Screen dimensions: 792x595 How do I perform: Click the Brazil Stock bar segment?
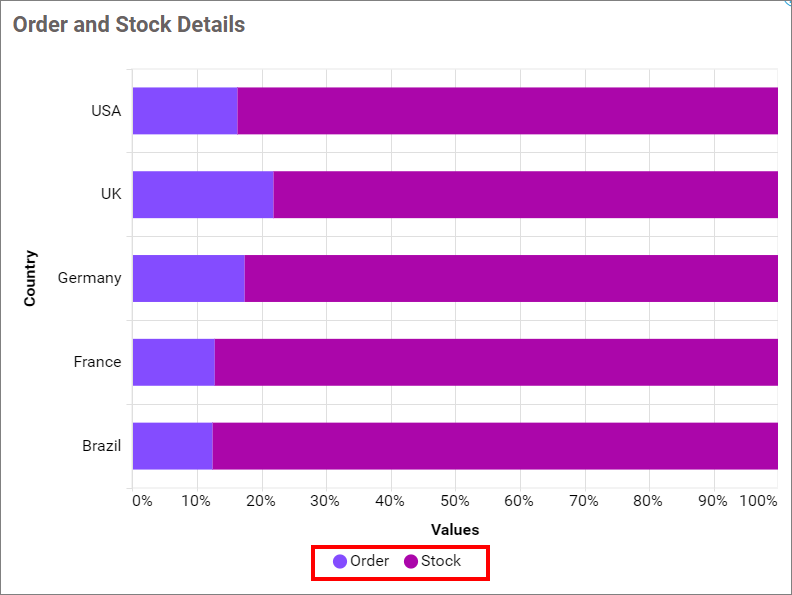pos(495,446)
